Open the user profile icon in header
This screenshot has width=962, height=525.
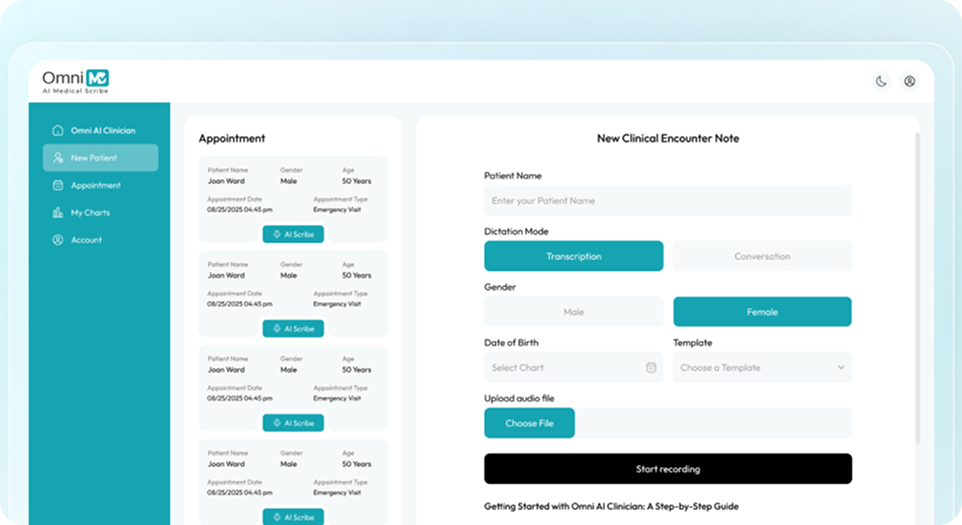coord(909,82)
